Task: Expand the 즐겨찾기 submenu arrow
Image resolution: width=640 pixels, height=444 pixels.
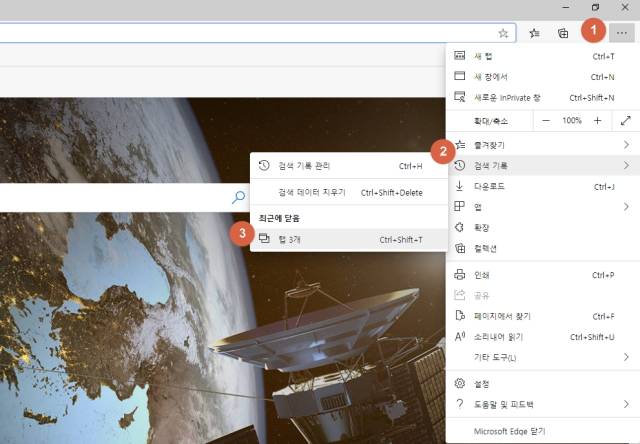Action: [626, 144]
